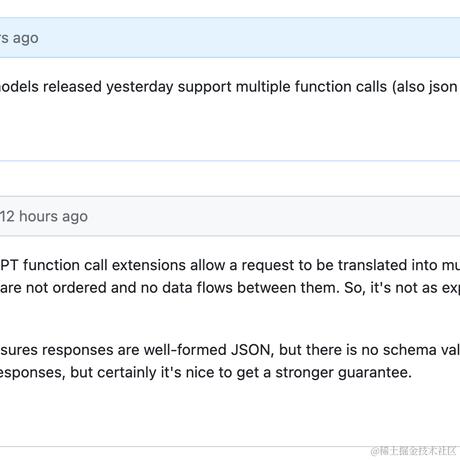Click "are not ordered" text line
This screenshot has height=460, width=460.
coord(53,288)
